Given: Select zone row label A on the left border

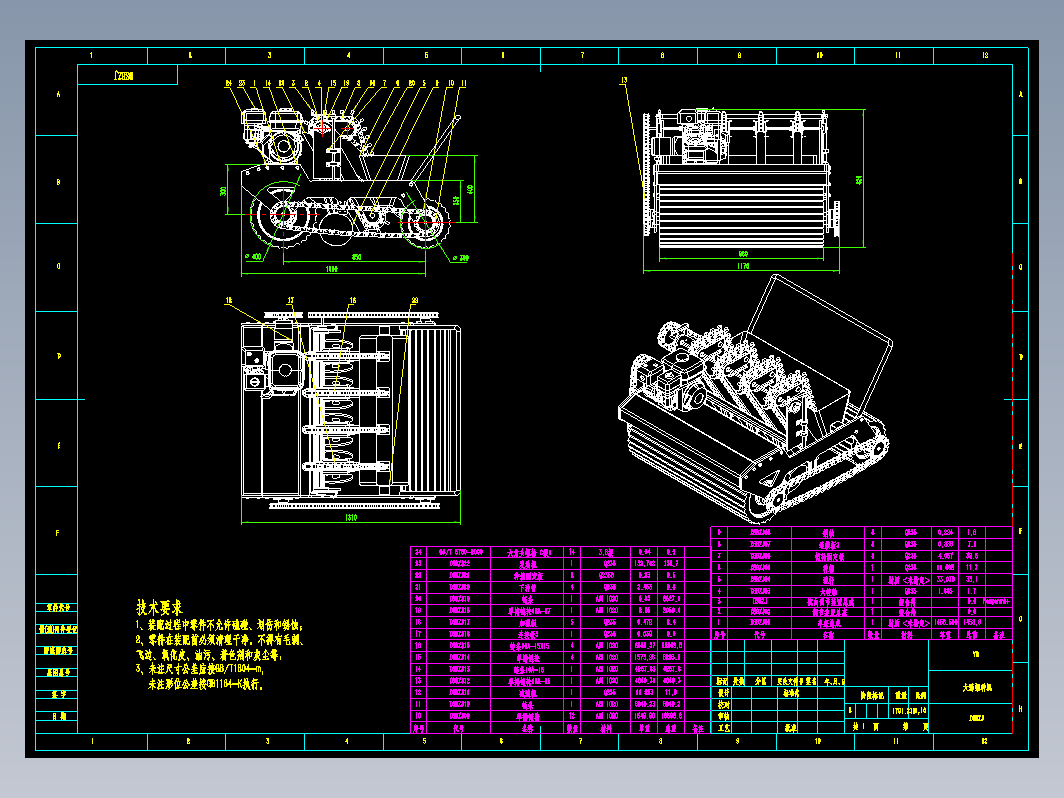Looking at the screenshot, I should [58, 94].
